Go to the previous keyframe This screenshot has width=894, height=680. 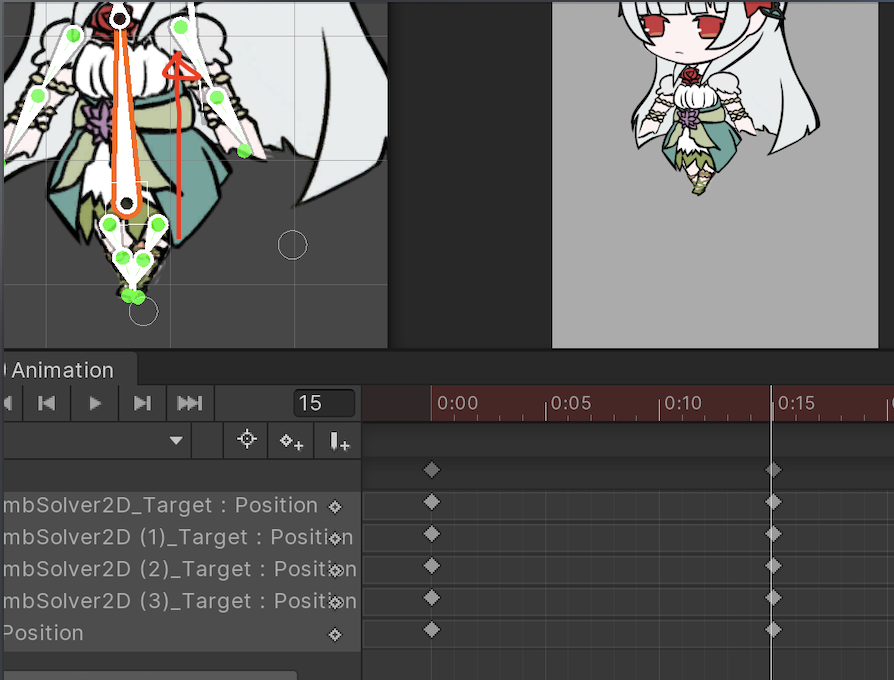tap(47, 404)
